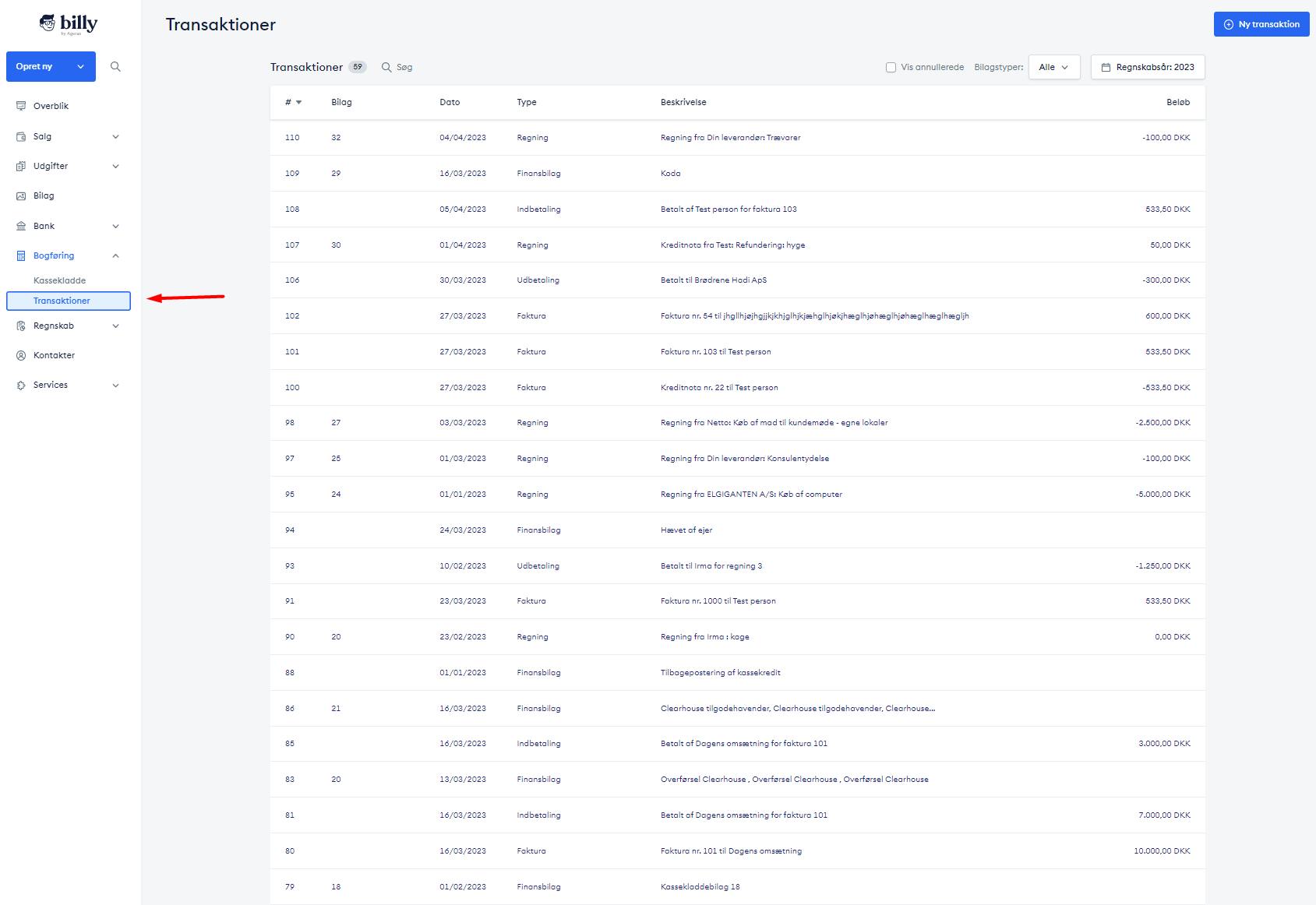Select Transaktioner submenu item
This screenshot has height=905, width=1316.
pos(69,301)
